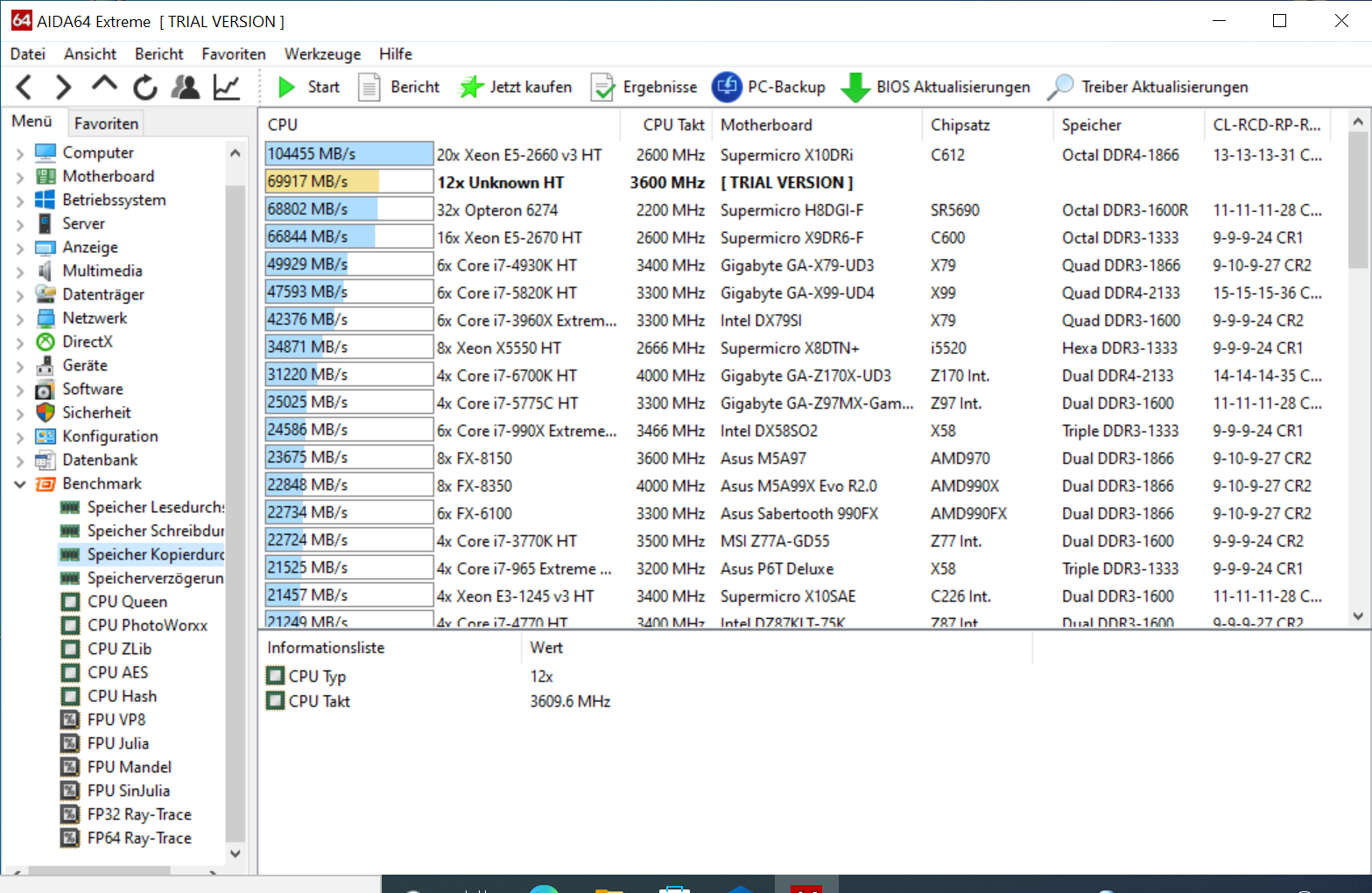Click the refresh icon in the navigation bar
This screenshot has width=1372, height=893.
tap(144, 87)
